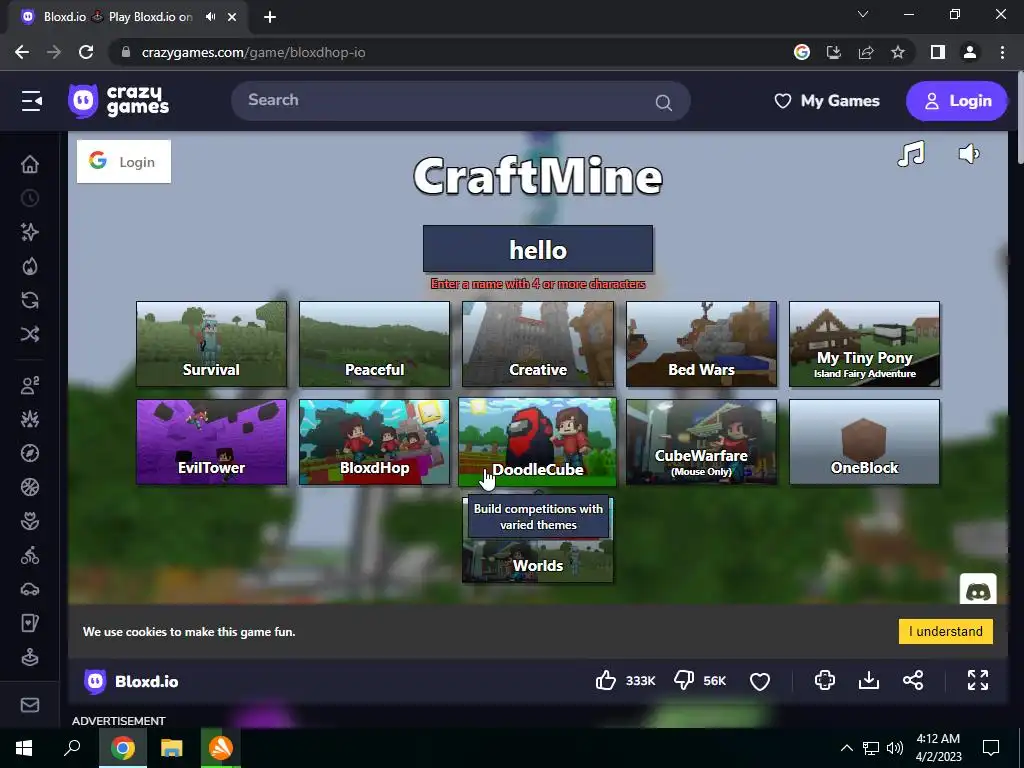Click the Home icon in sidebar
The height and width of the screenshot is (768, 1024).
[x=30, y=164]
